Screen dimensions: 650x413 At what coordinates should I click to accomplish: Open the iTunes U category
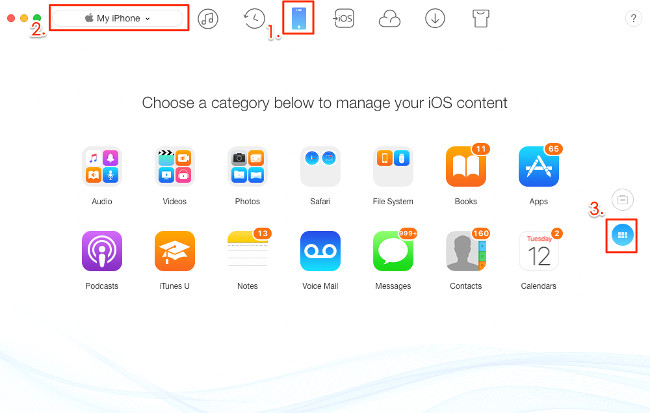pyautogui.click(x=175, y=251)
